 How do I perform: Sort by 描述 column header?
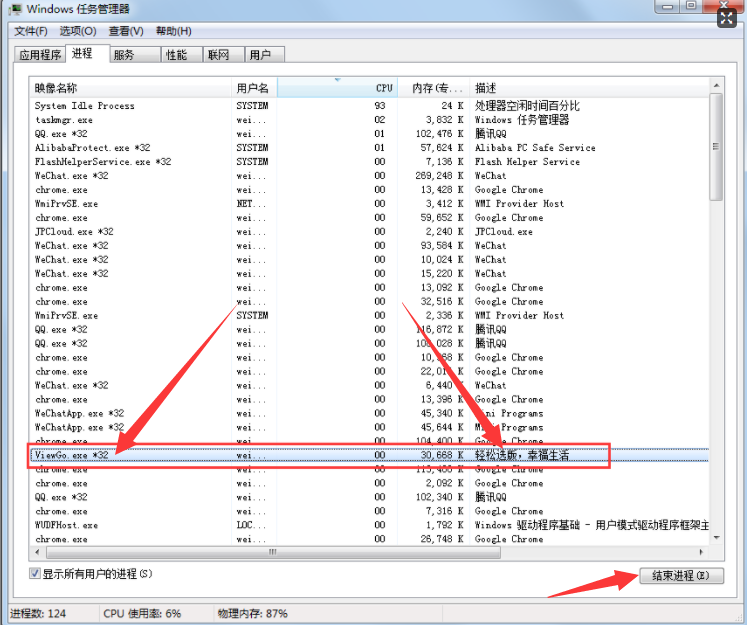pos(589,88)
